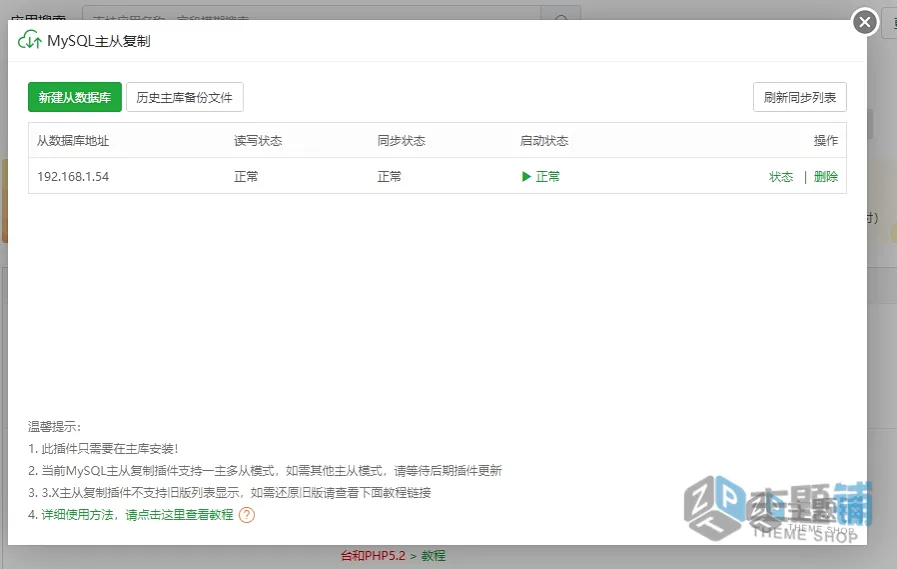Viewport: 897px width, 569px height.
Task: Click 读写状态 column header
Action: (258, 141)
